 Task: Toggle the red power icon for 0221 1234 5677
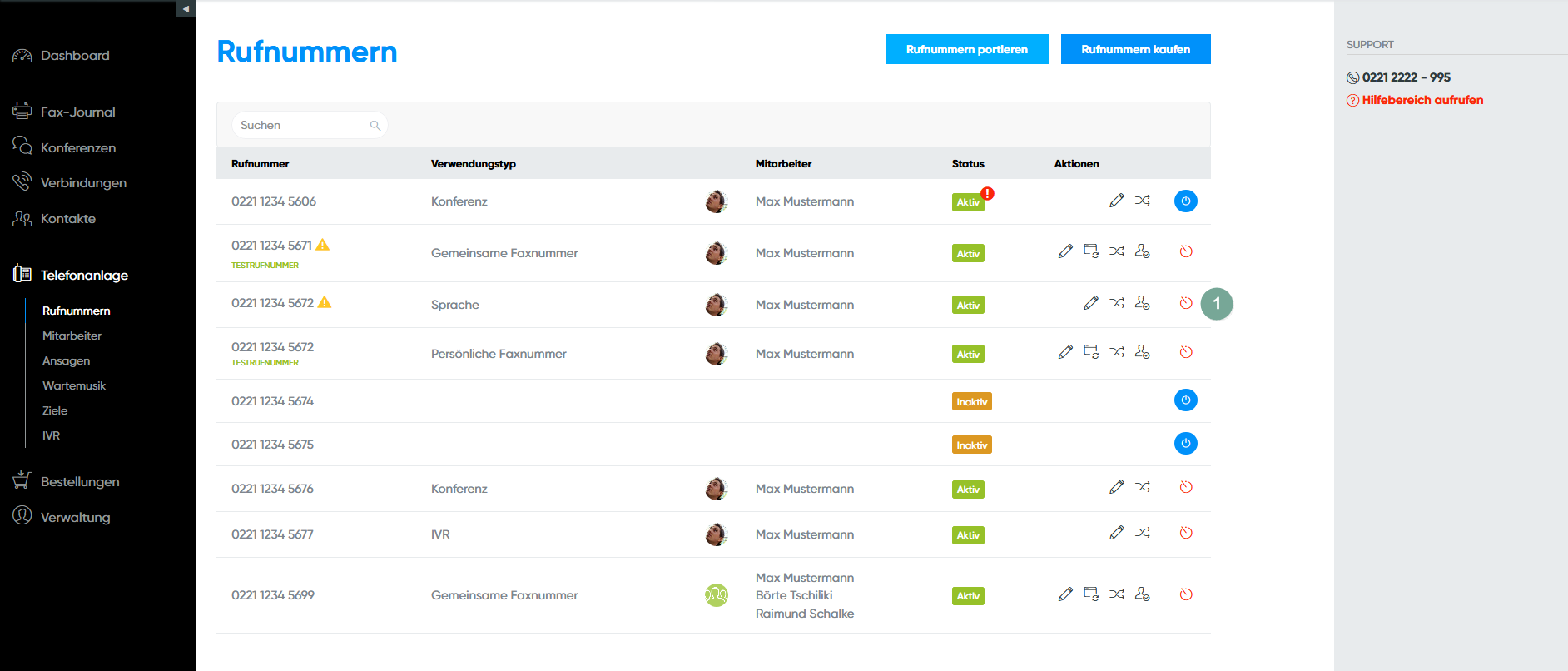point(1185,533)
